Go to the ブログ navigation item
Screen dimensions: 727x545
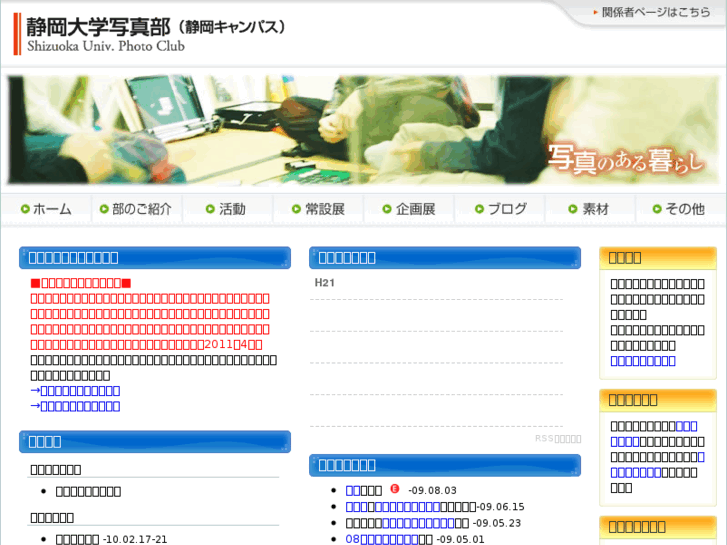click(x=500, y=209)
